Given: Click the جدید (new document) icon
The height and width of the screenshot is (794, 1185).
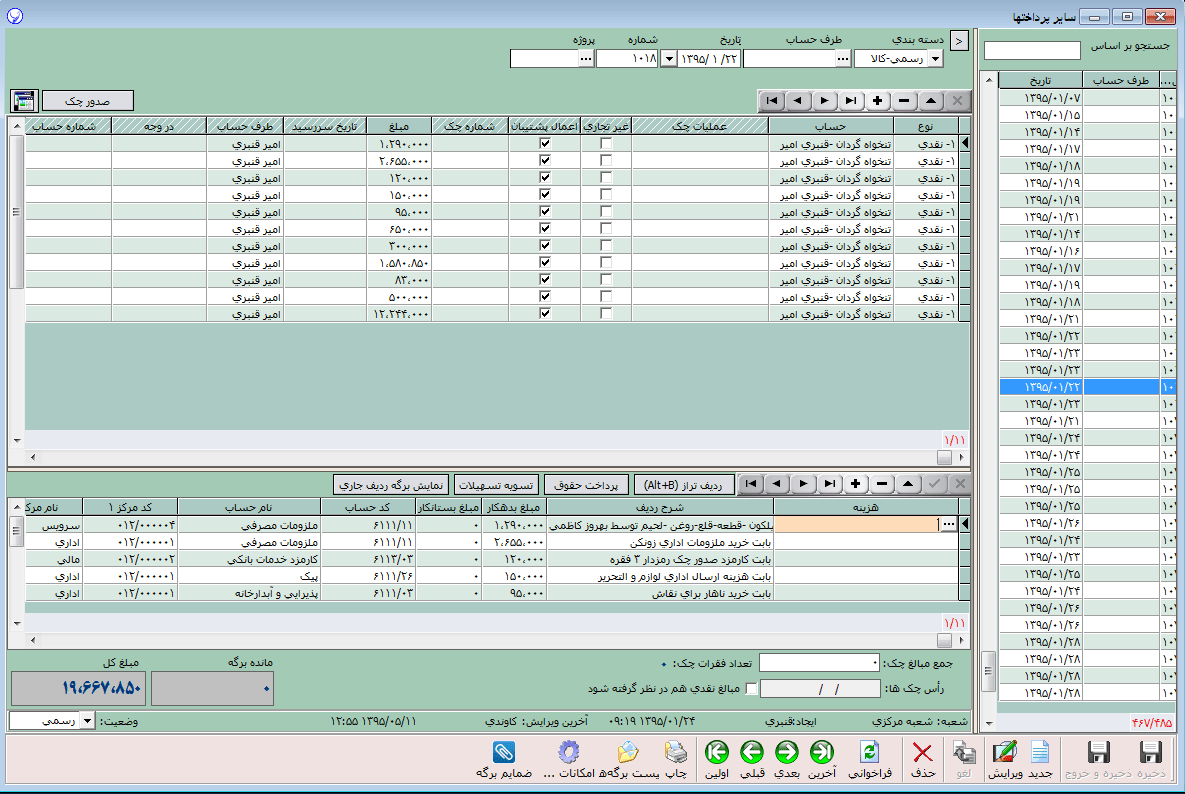Looking at the screenshot, I should [1041, 752].
